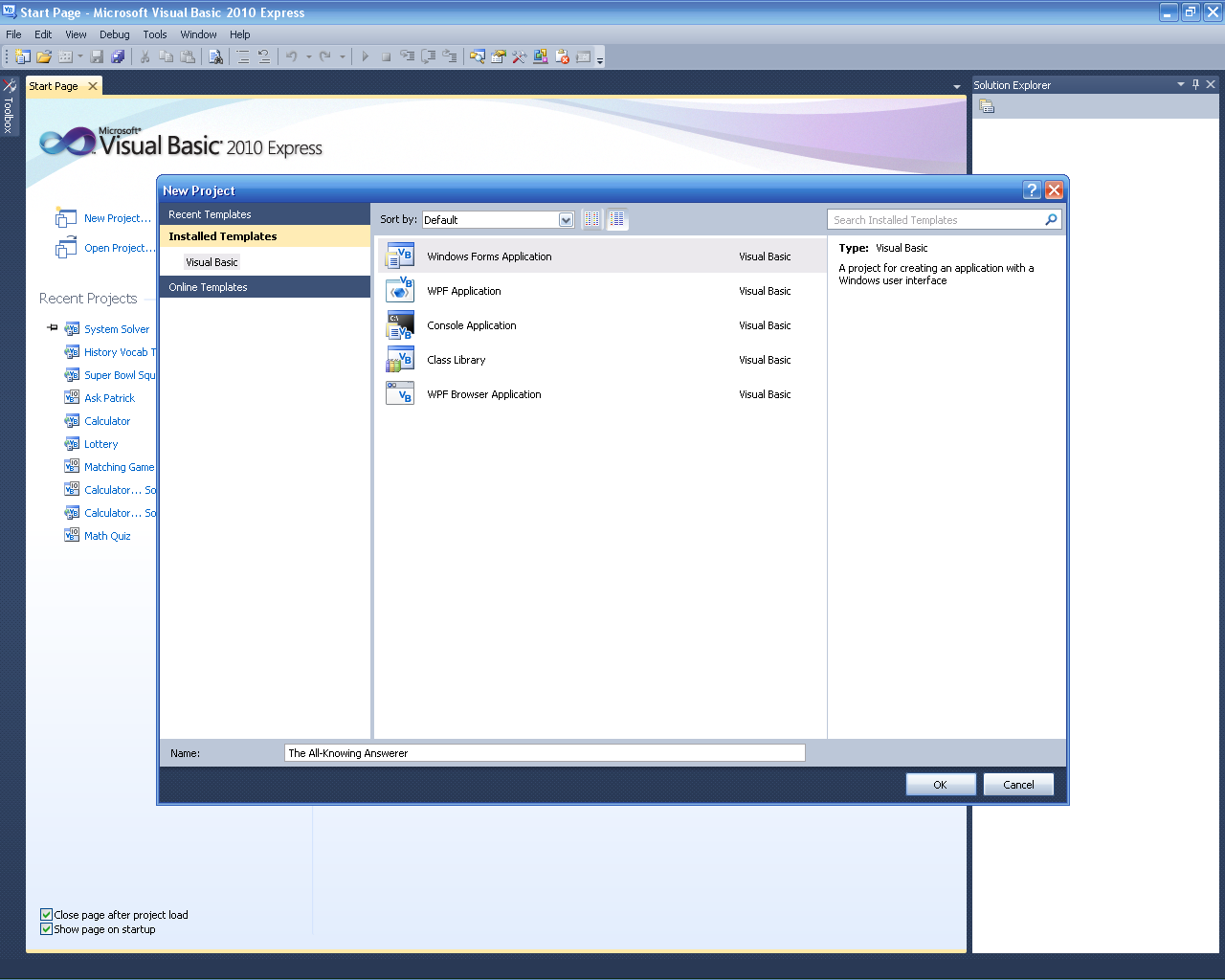
Task: Open the Help menu
Action: (x=239, y=34)
